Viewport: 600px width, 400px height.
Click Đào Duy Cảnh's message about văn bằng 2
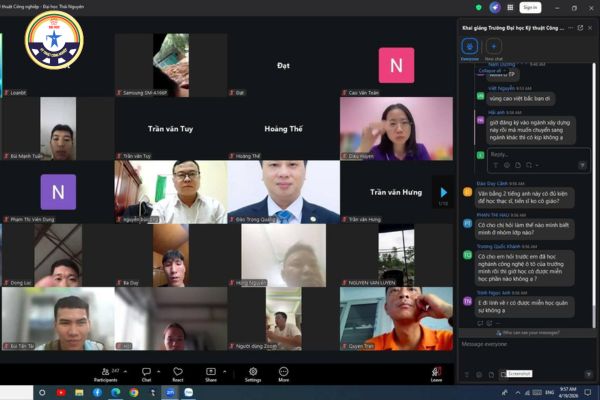tap(523, 197)
